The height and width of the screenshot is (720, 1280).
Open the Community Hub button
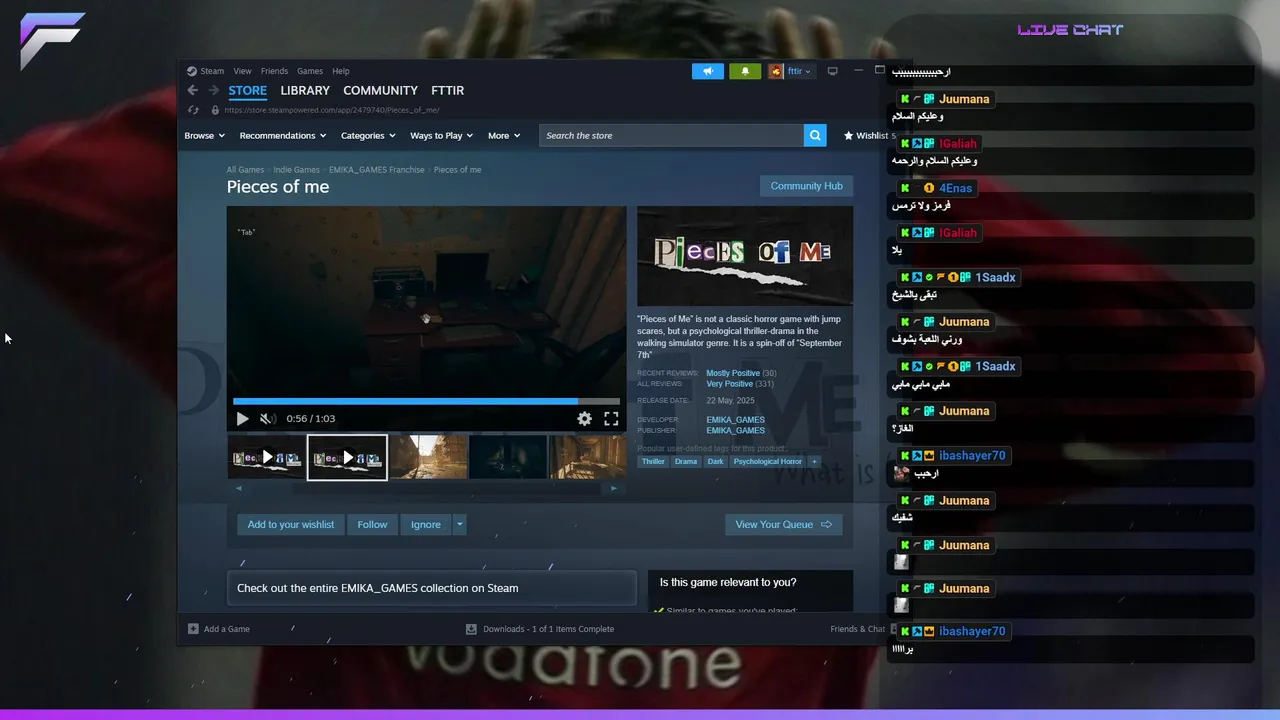806,186
